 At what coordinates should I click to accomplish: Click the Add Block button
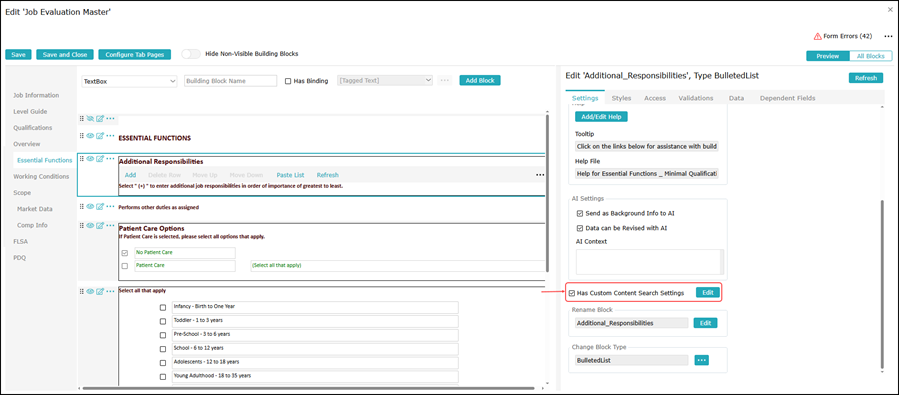click(x=480, y=81)
